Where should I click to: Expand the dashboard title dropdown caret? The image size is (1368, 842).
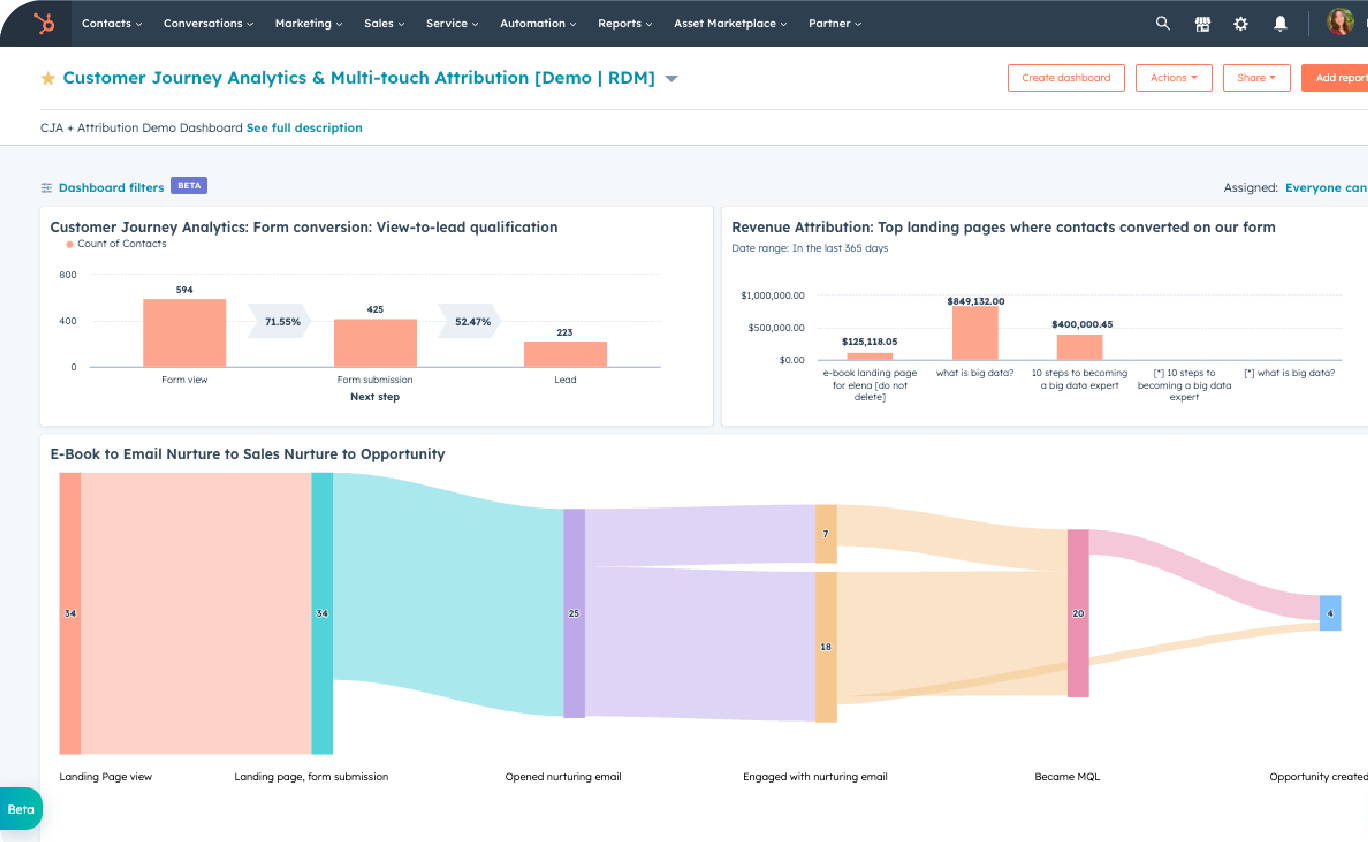coord(671,79)
